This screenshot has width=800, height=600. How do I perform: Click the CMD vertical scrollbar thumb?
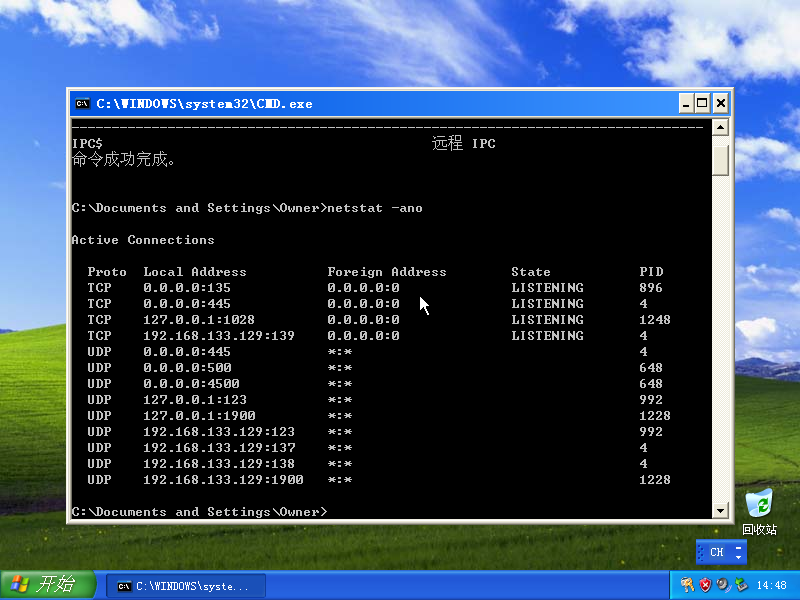coord(720,160)
